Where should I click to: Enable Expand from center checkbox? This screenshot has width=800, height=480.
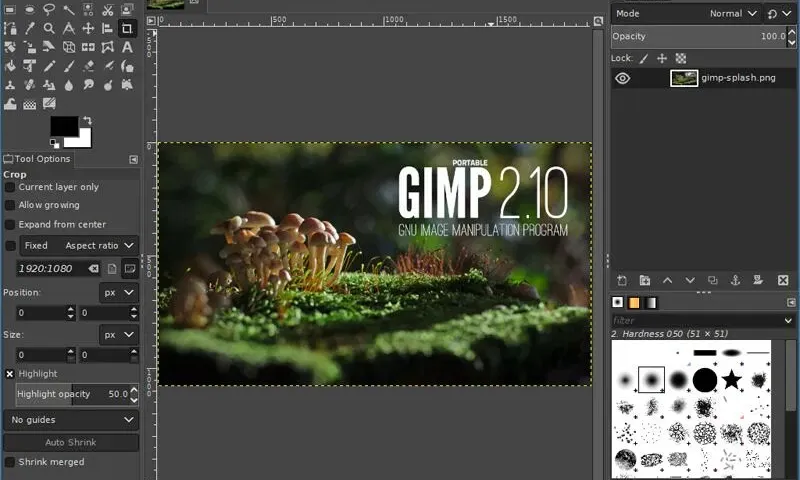[x=10, y=224]
